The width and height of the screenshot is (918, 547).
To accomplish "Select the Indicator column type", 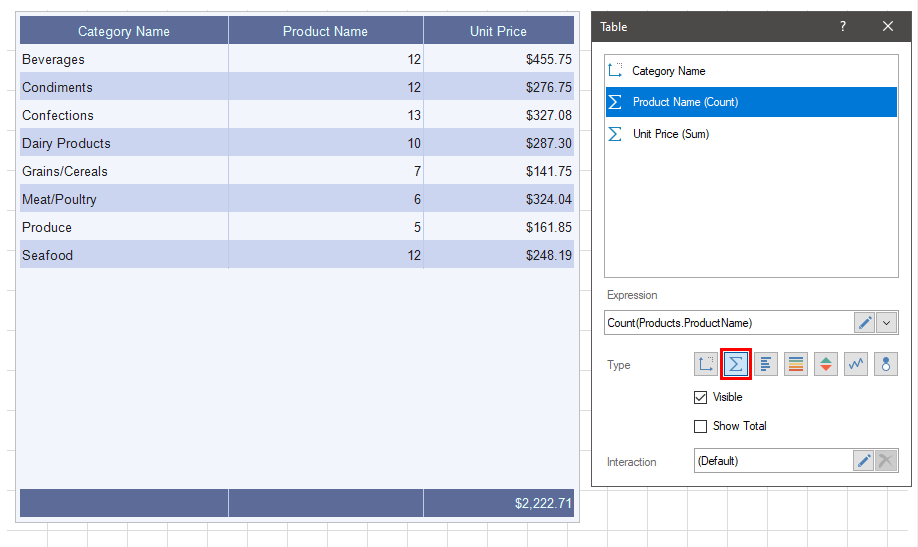I will pyautogui.click(x=826, y=365).
